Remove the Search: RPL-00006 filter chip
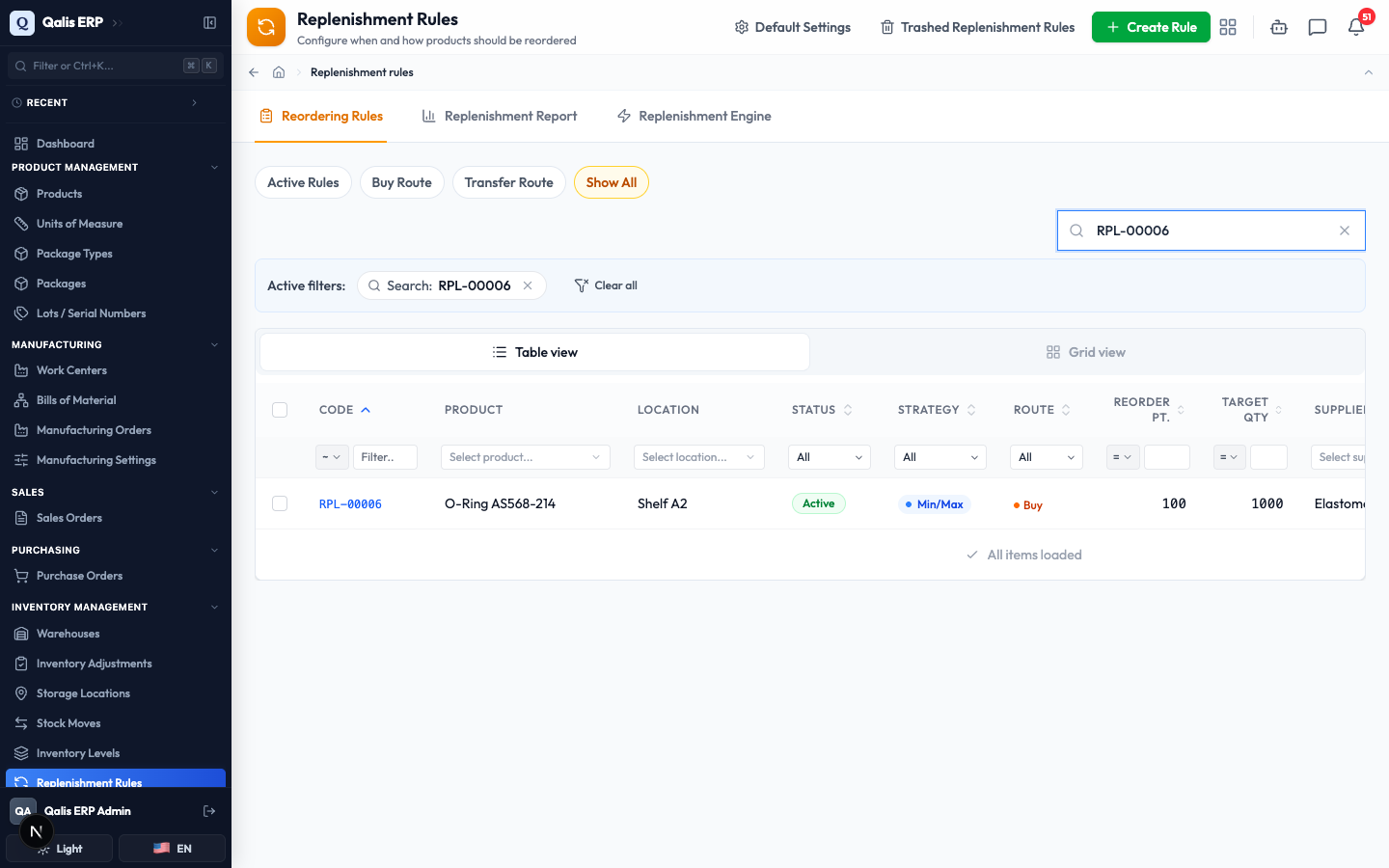1389x868 pixels. tap(528, 285)
